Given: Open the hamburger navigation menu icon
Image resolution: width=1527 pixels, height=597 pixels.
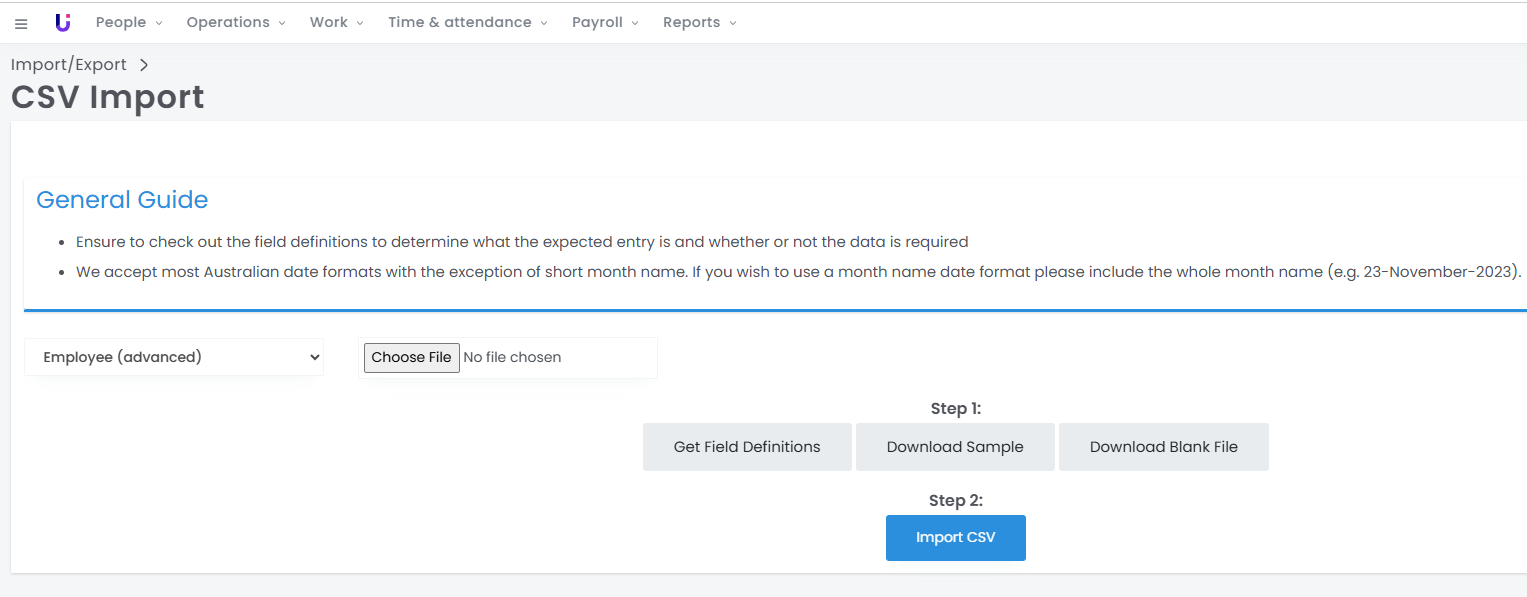Looking at the screenshot, I should click(x=21, y=23).
